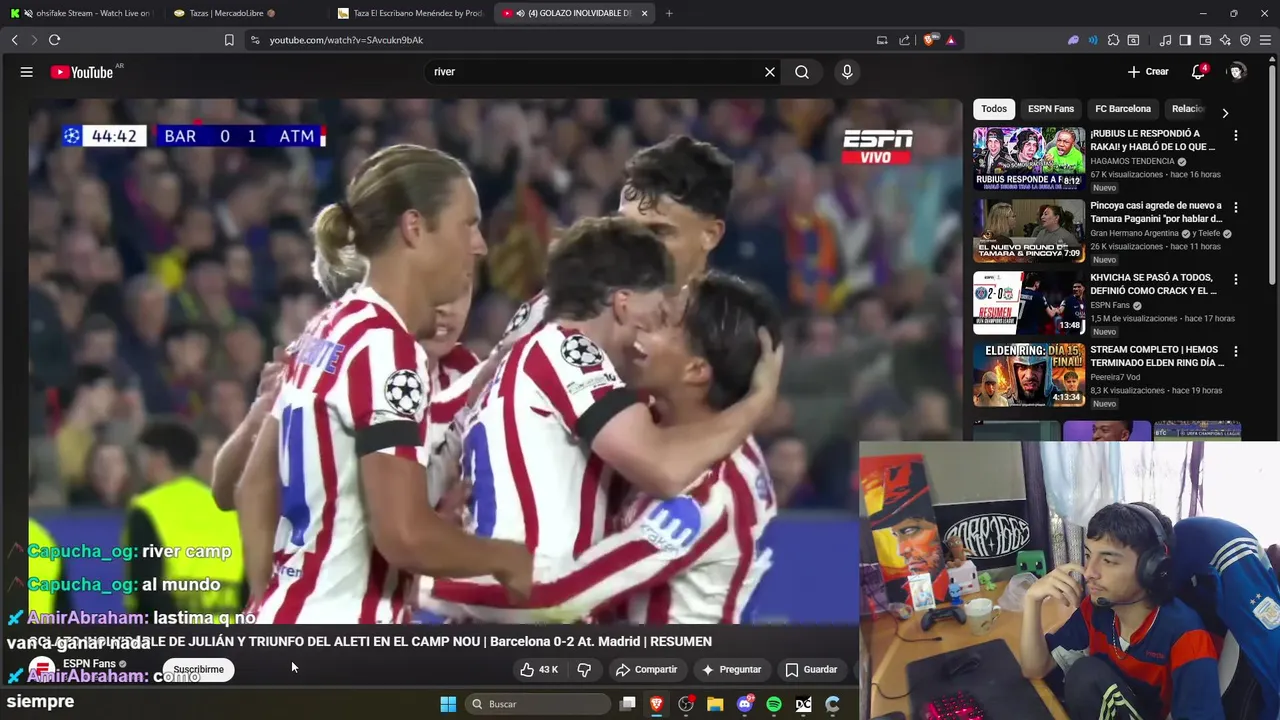Open the browser main menu
This screenshot has width=1280, height=720.
point(1266,40)
